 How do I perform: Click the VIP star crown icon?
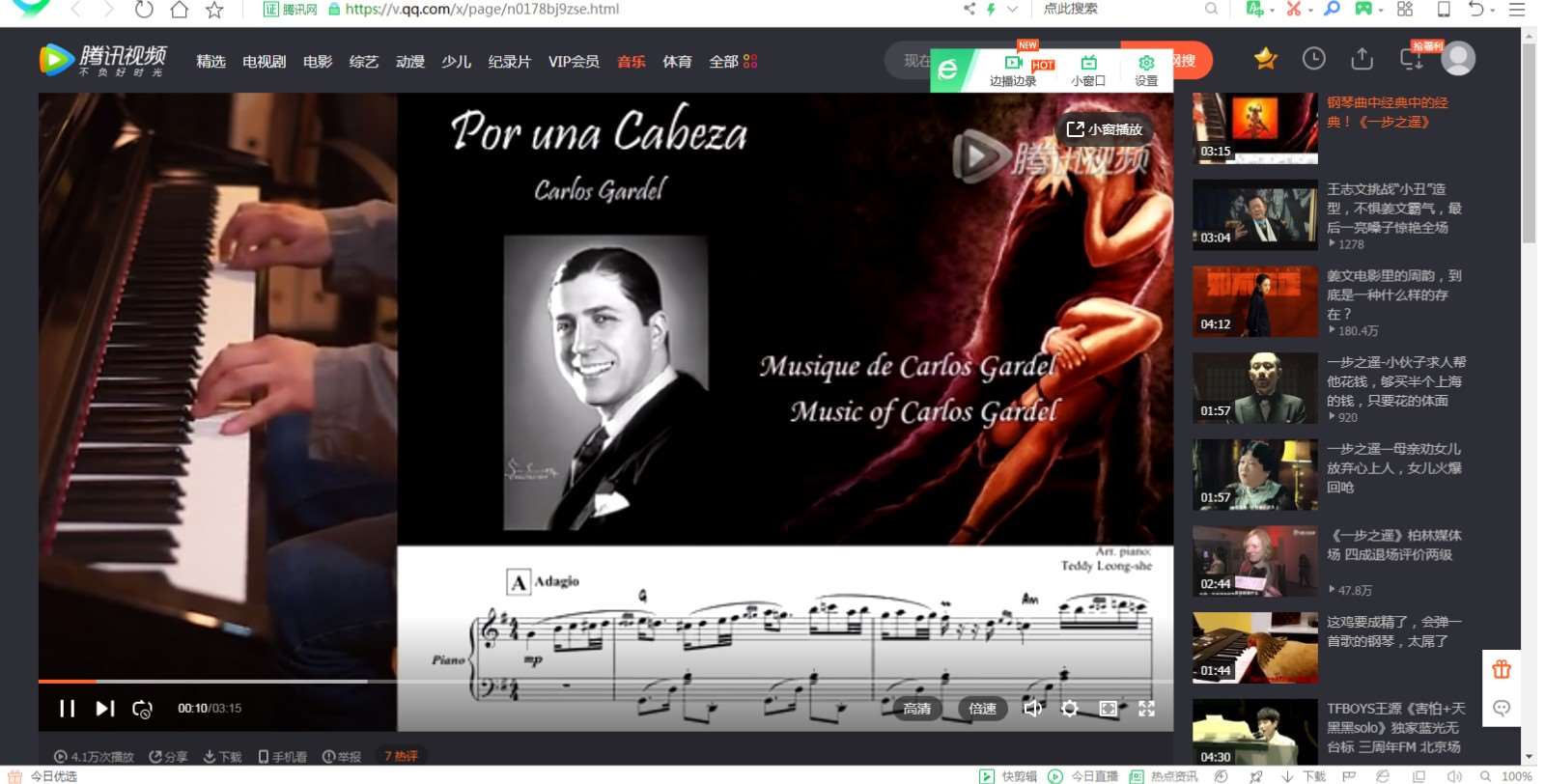click(x=1265, y=59)
